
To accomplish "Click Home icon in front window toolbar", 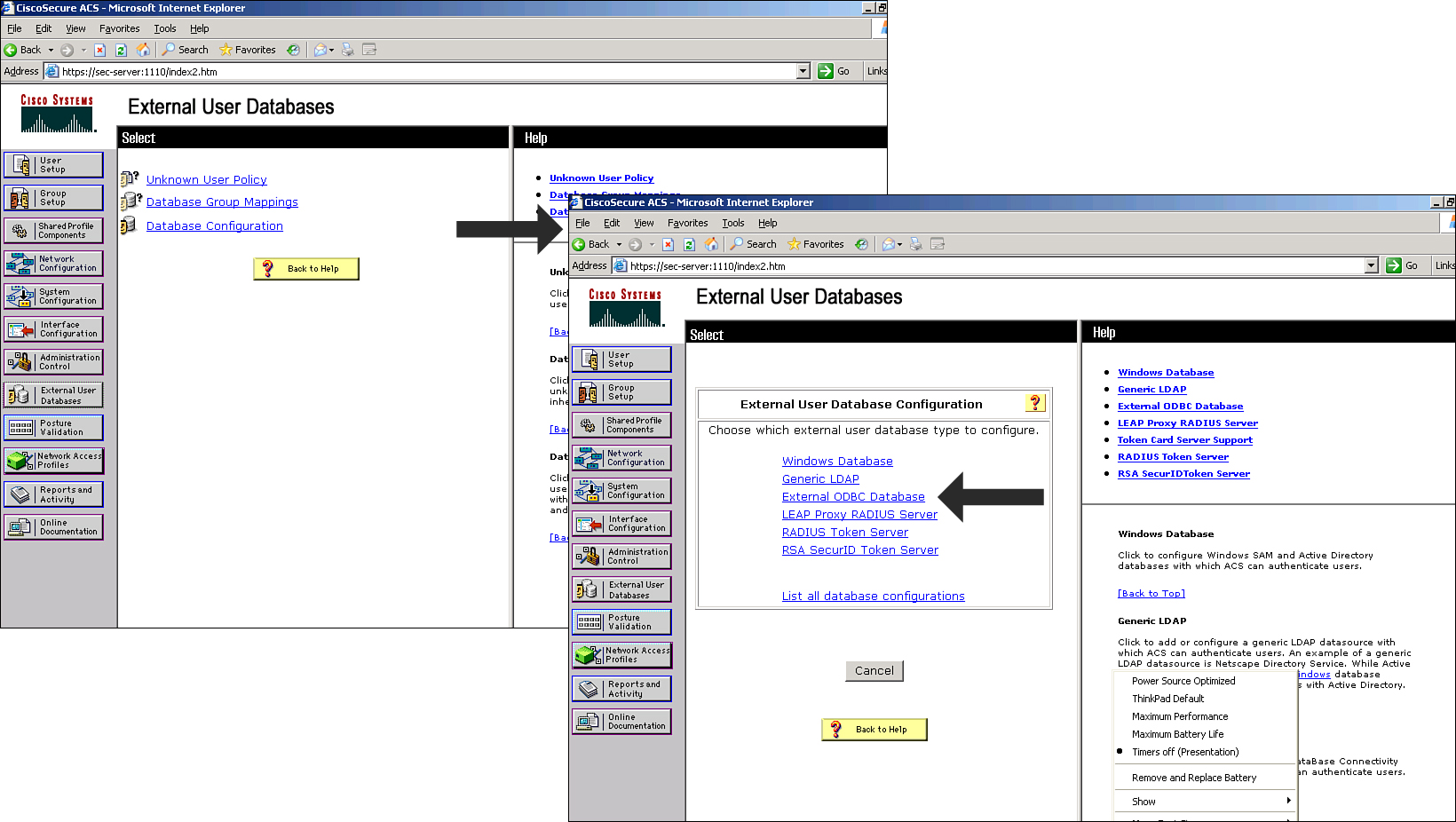I will click(712, 244).
